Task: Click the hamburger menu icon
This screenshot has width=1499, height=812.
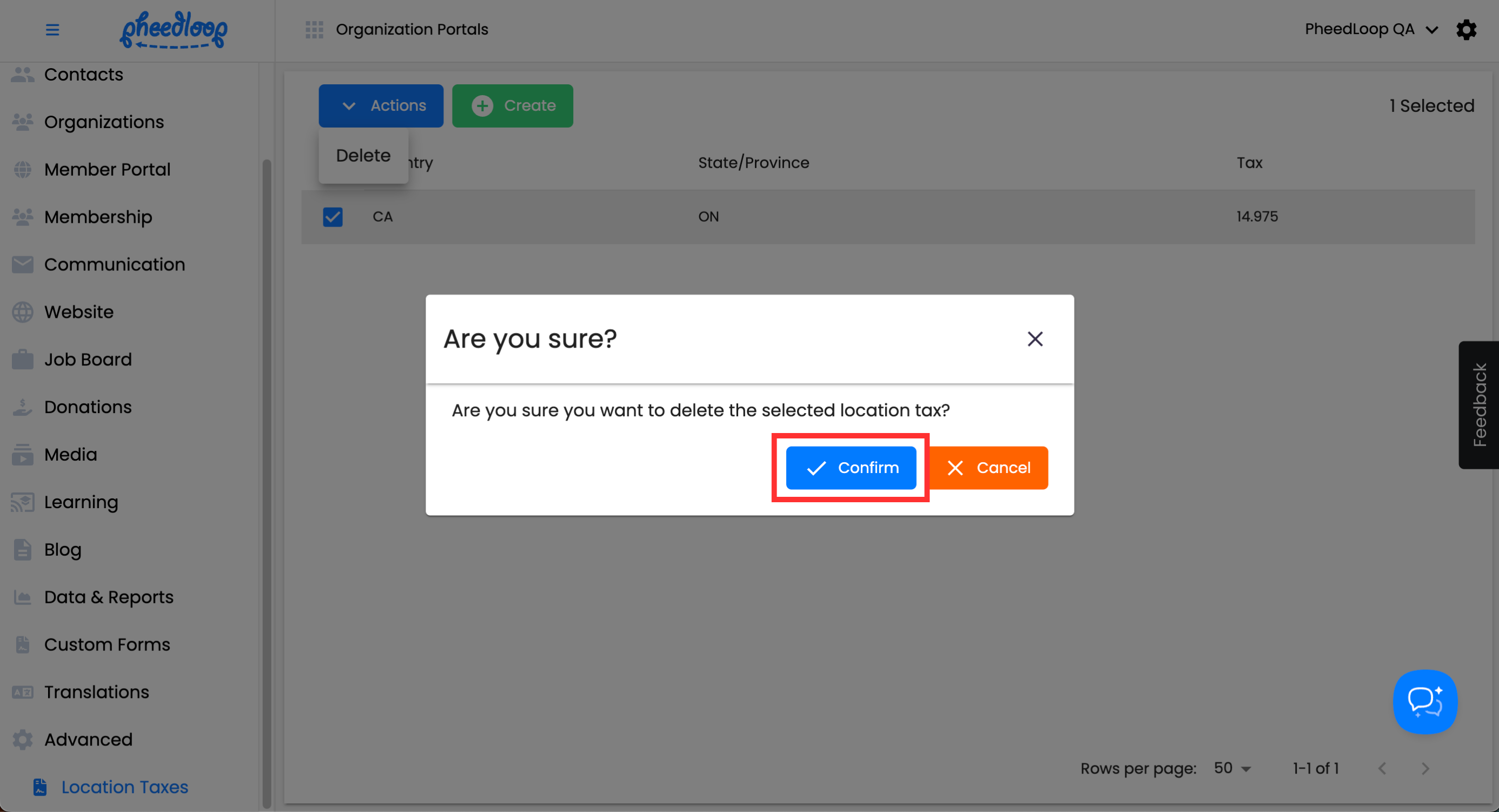Action: pyautogui.click(x=52, y=30)
